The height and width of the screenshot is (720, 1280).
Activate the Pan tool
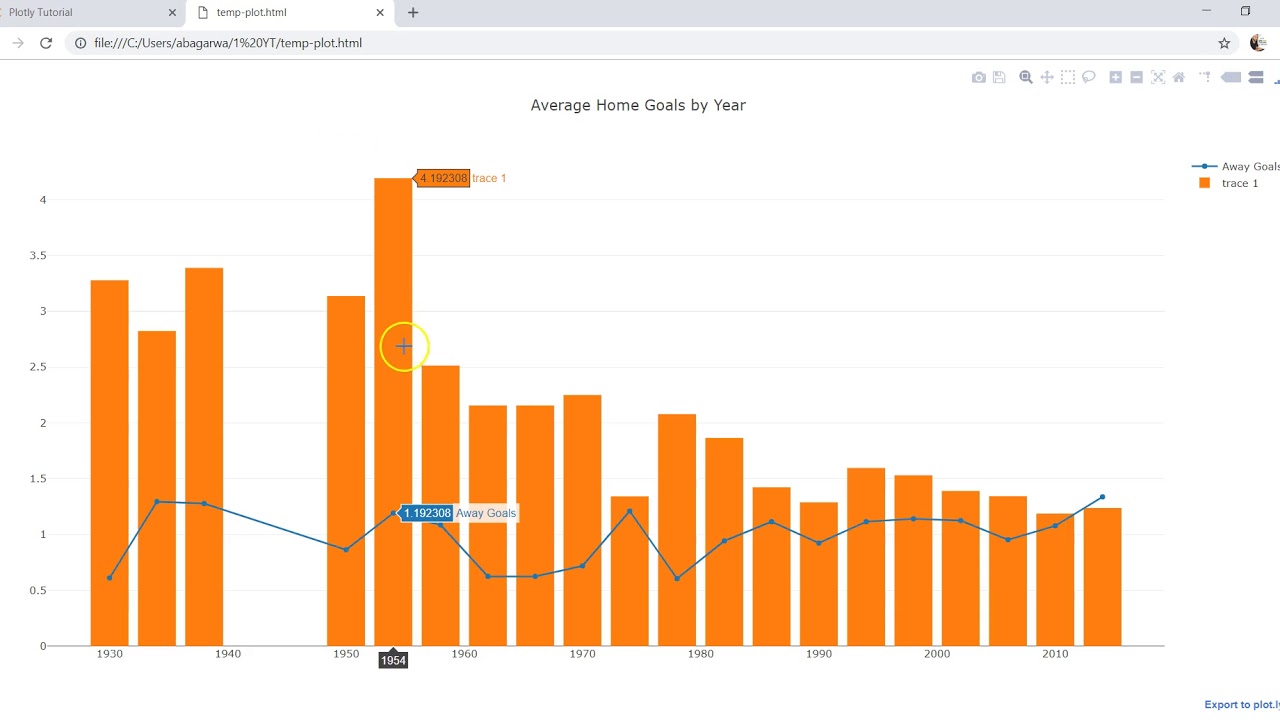coord(1047,78)
